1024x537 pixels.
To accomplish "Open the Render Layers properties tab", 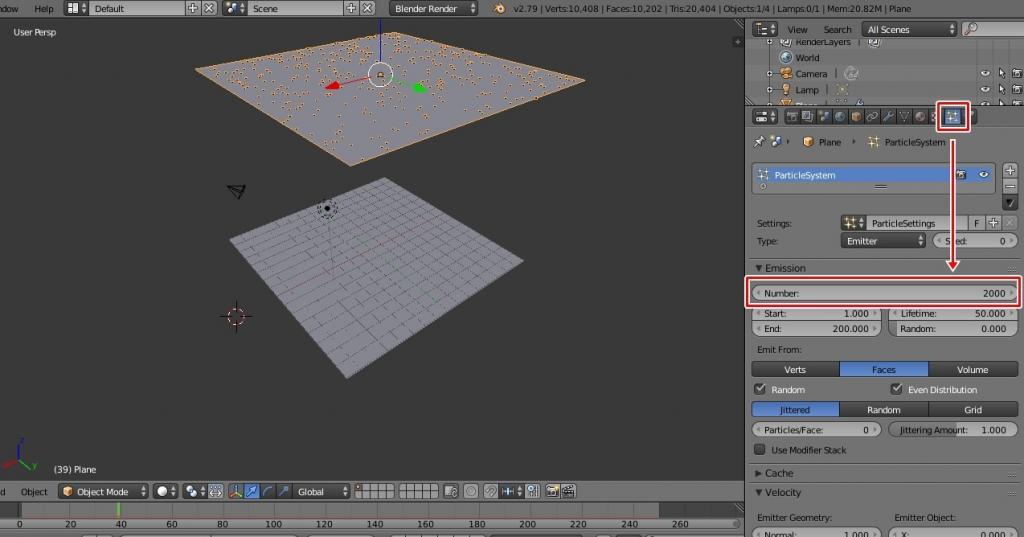I will 808,117.
